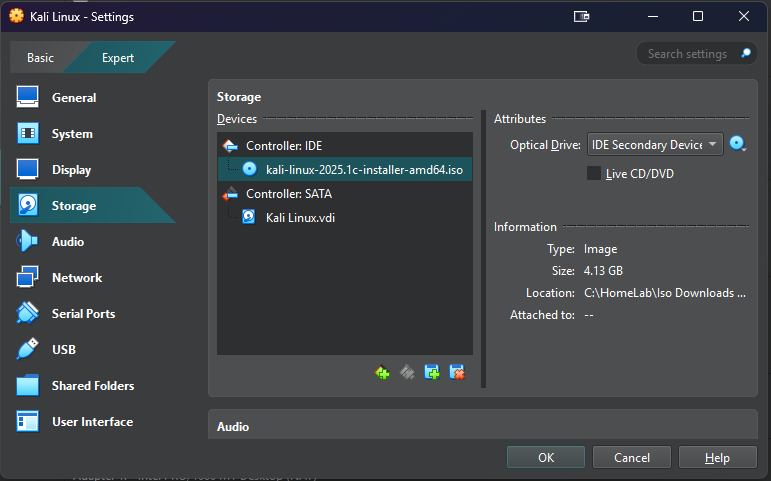Image resolution: width=771 pixels, height=481 pixels.
Task: Click the Type value Image
Action: [x=600, y=249]
